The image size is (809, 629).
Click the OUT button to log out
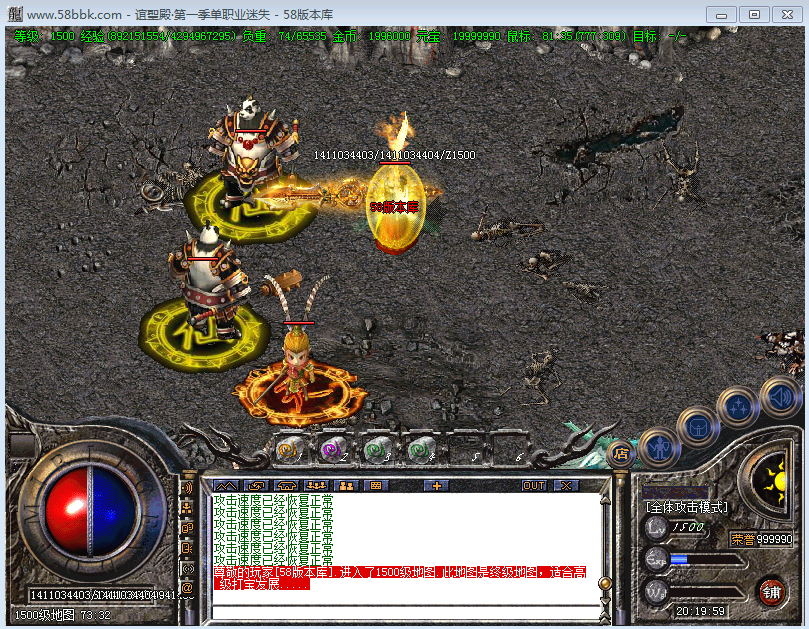click(x=534, y=486)
